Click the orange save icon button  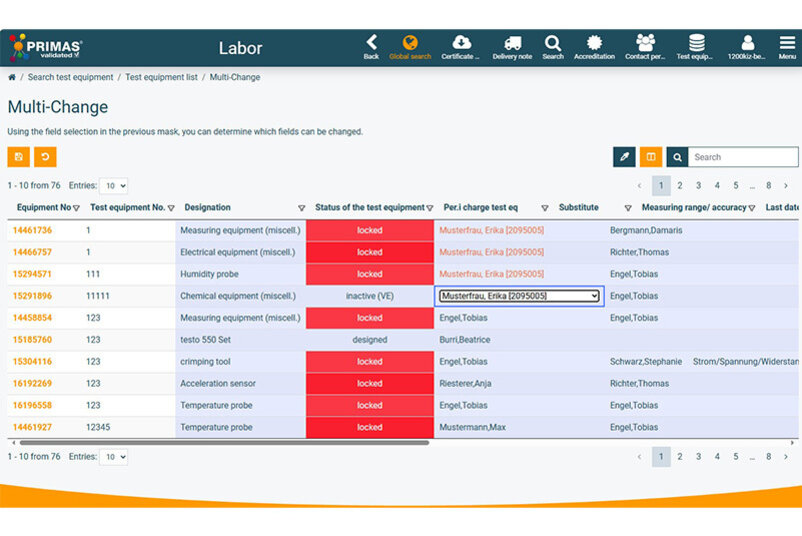pyautogui.click(x=19, y=157)
